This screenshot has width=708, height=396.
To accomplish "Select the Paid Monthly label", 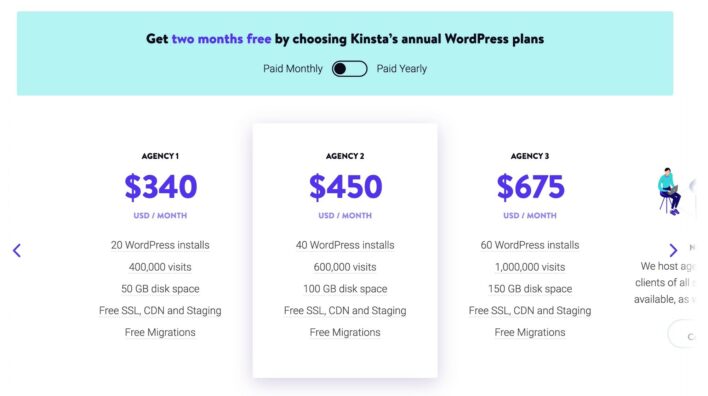I will (293, 69).
